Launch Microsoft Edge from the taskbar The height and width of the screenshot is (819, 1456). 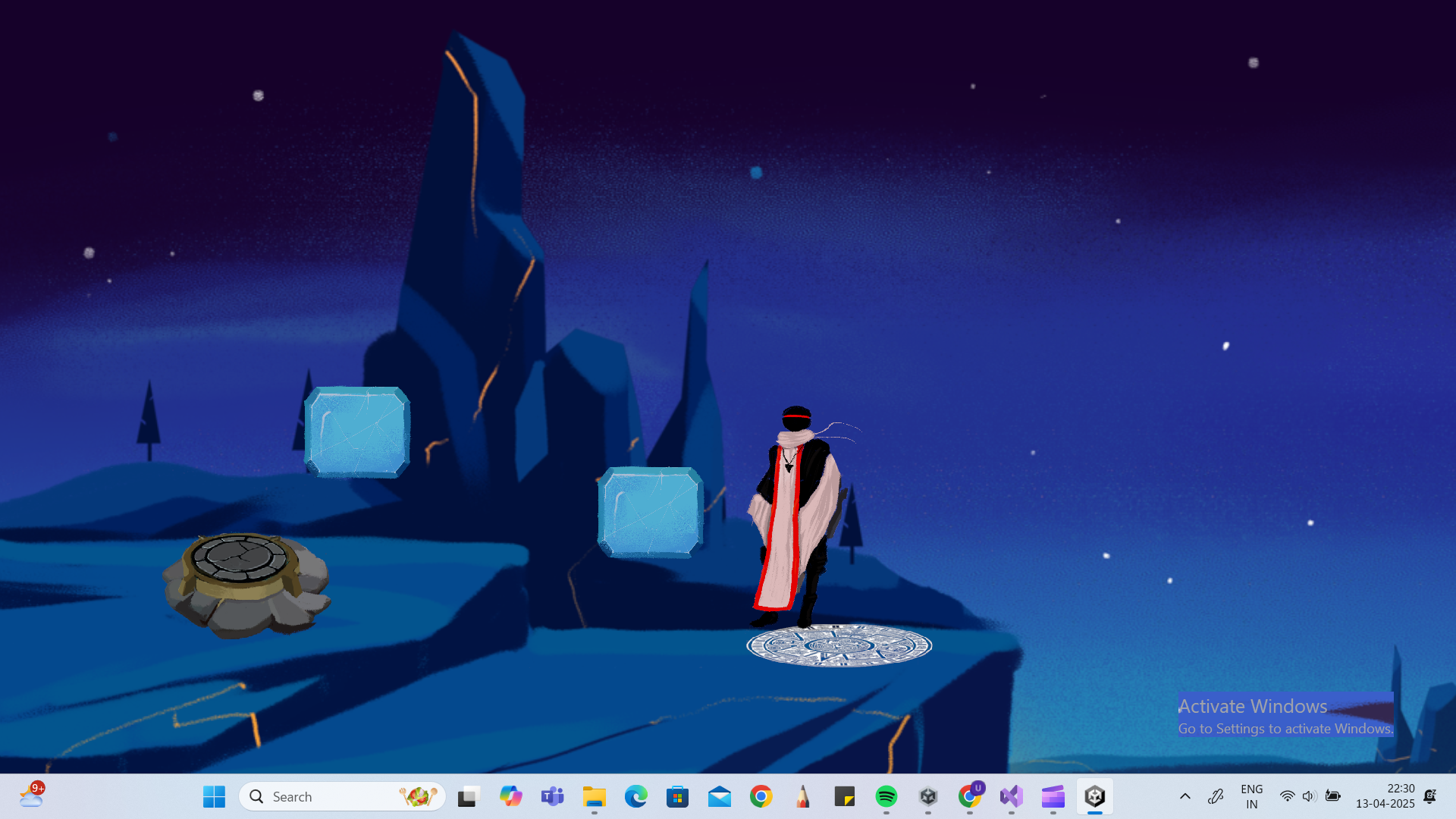click(635, 796)
